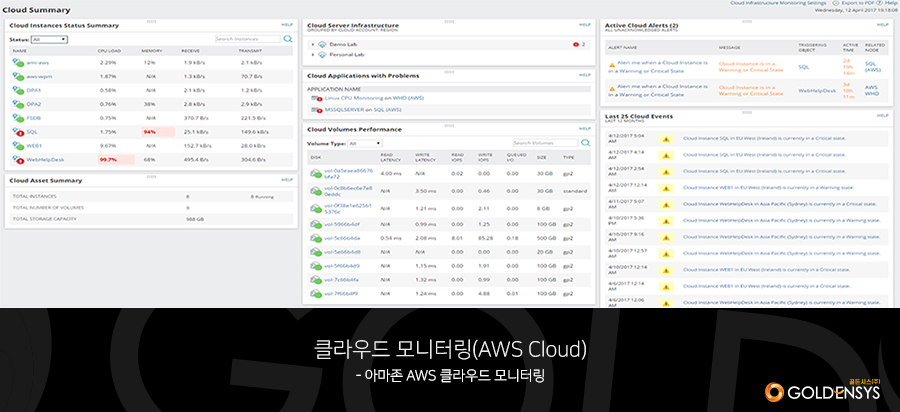Click the critical WebHelpDesk instance icon
The height and width of the screenshot is (412, 900).
click(x=18, y=160)
